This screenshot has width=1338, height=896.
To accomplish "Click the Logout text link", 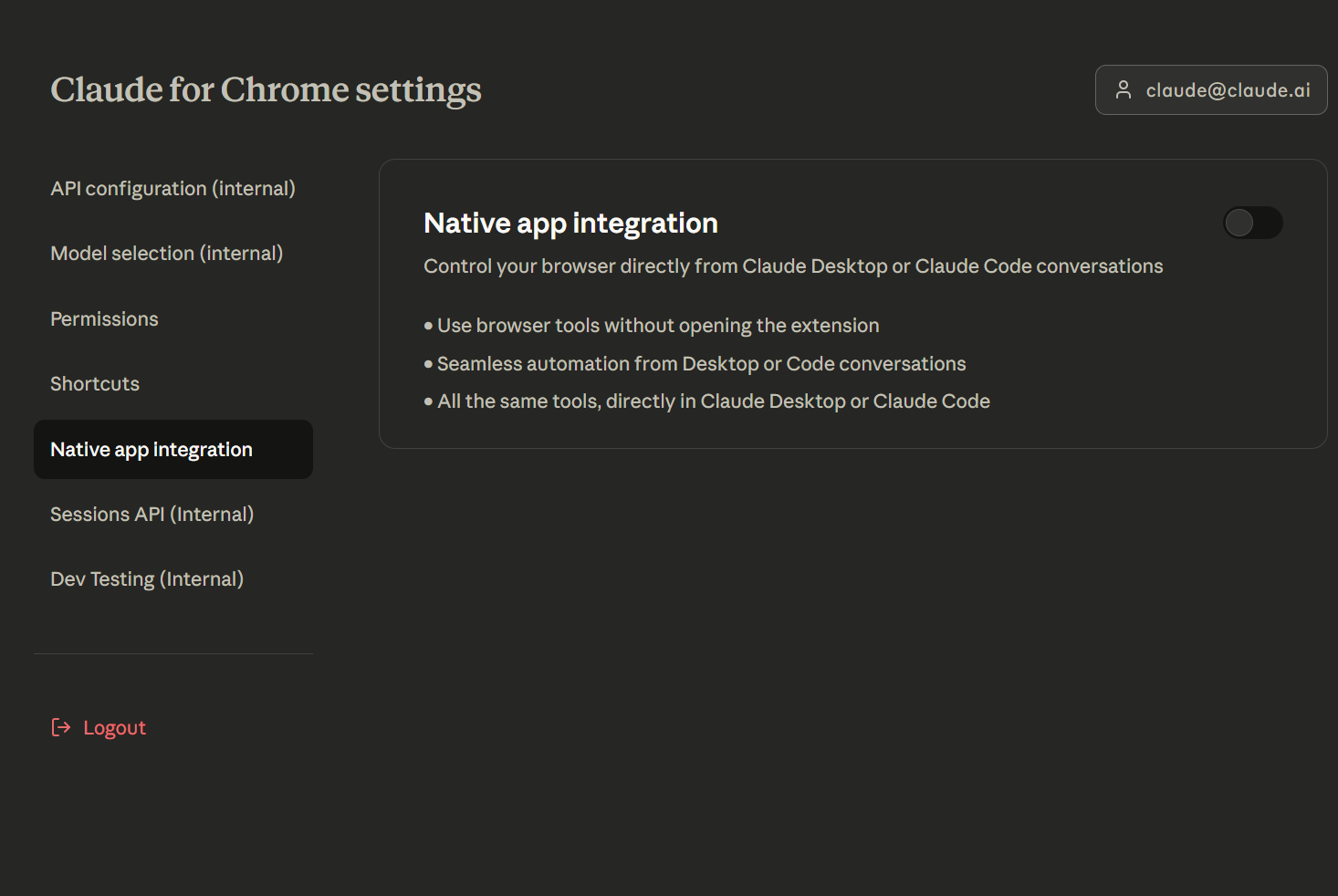I will pos(114,728).
